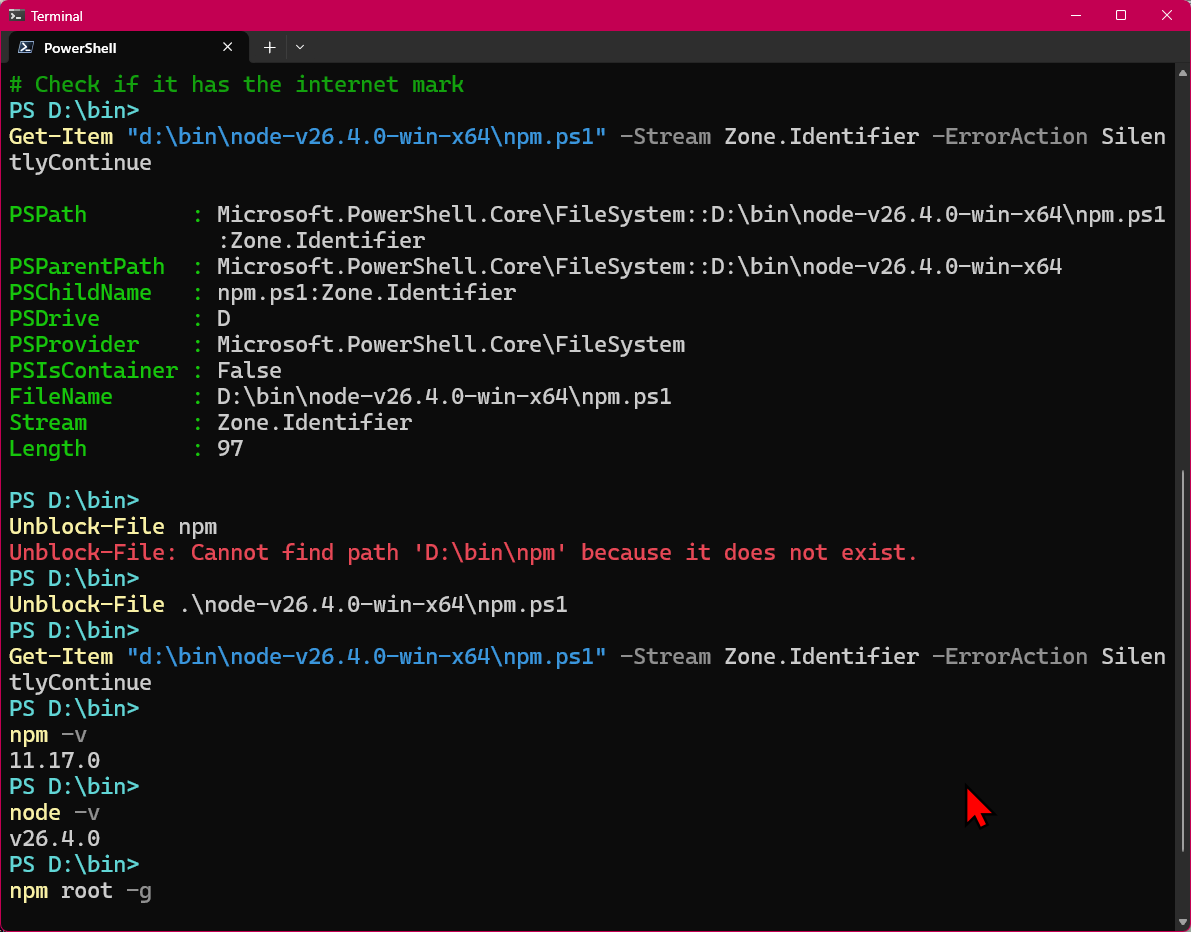
Task: Click the red "Cannot find path" error message
Action: (x=463, y=552)
